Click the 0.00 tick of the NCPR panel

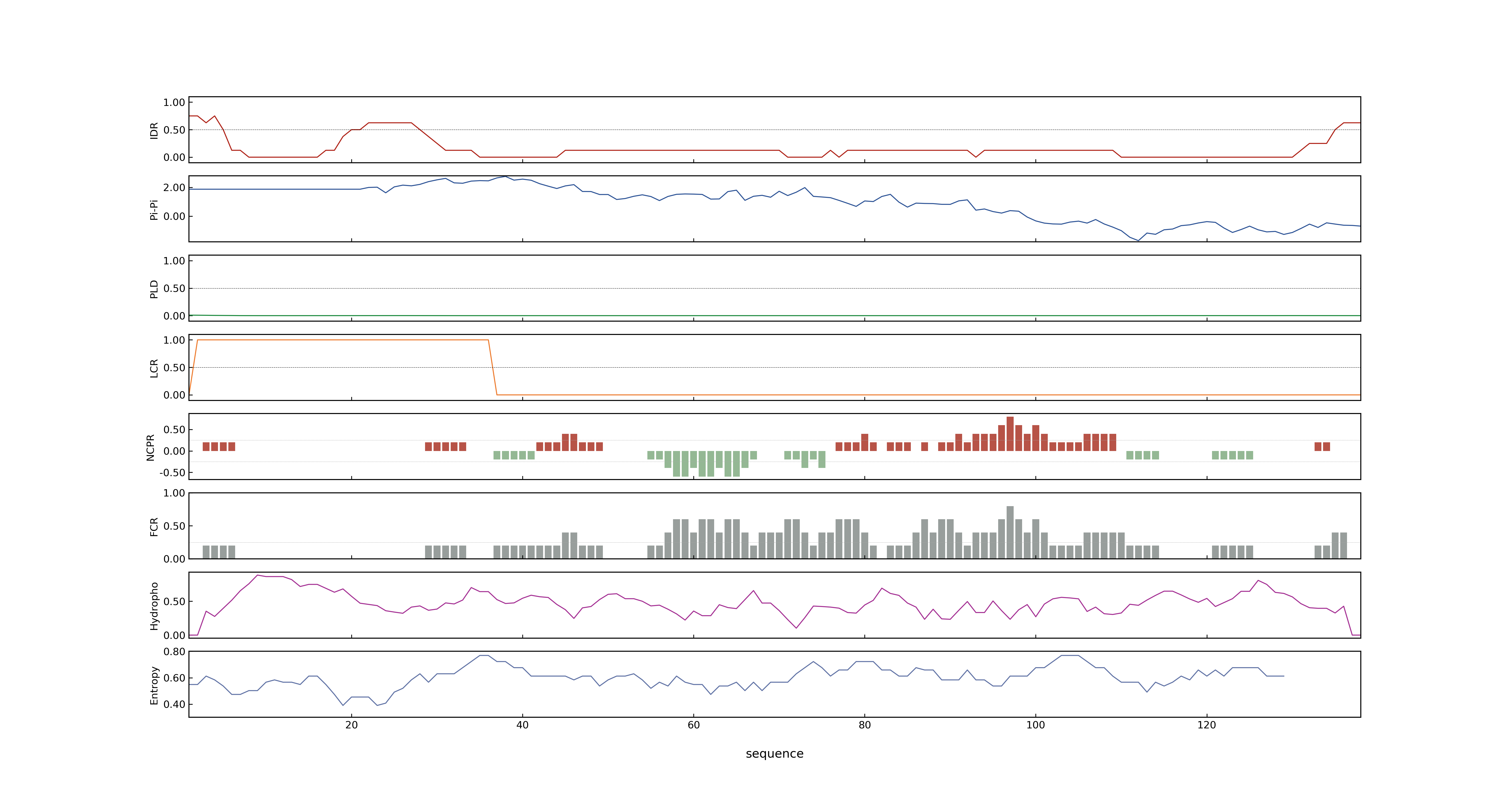tap(174, 451)
